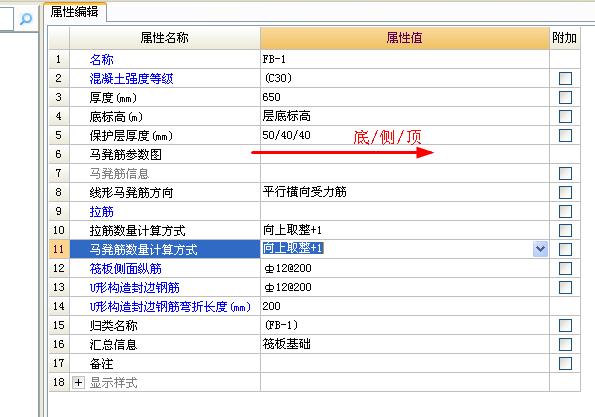Select the U形构造封边钢筋弯折长度 label
595x417 pixels.
[170, 307]
